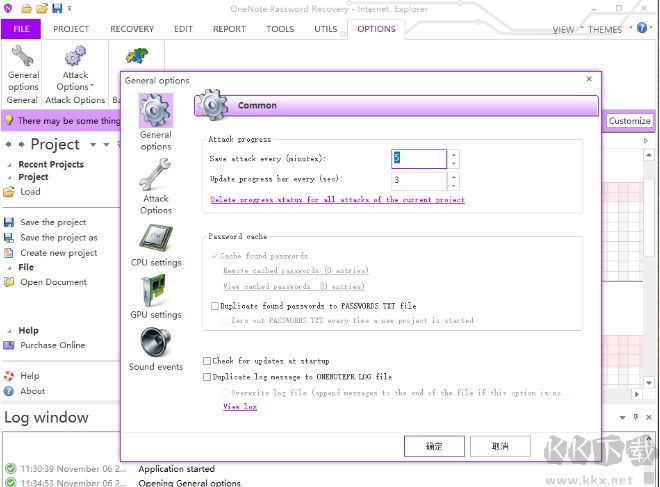Click the Customize button

tap(629, 121)
